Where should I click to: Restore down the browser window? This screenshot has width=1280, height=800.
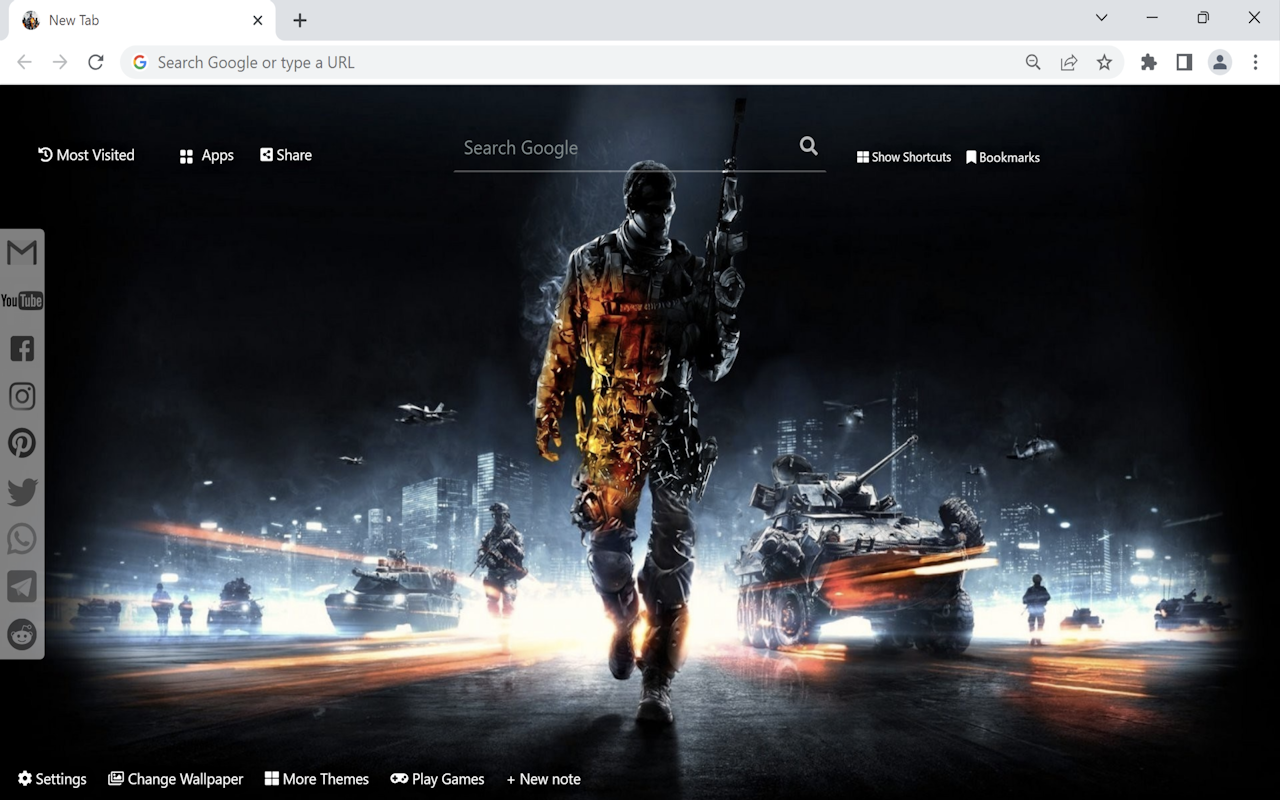click(1203, 18)
